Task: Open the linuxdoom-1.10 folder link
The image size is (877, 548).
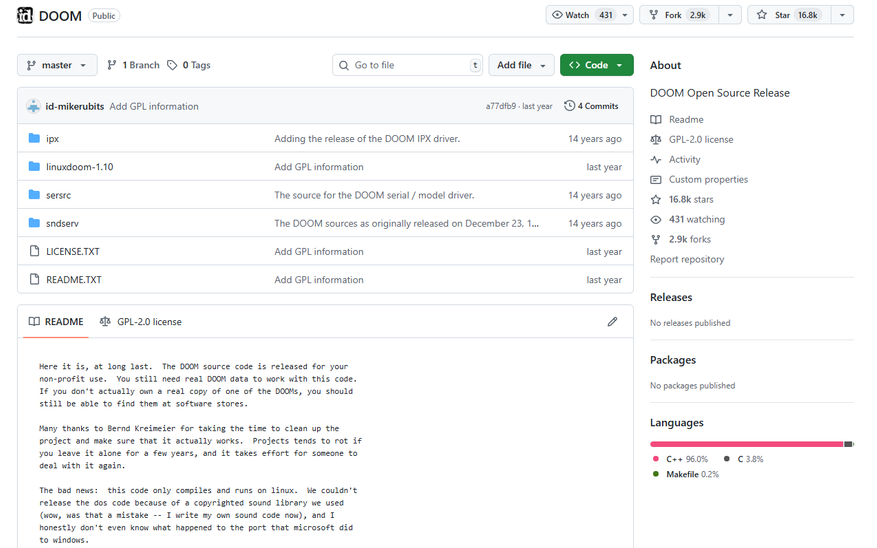Action: (x=80, y=167)
